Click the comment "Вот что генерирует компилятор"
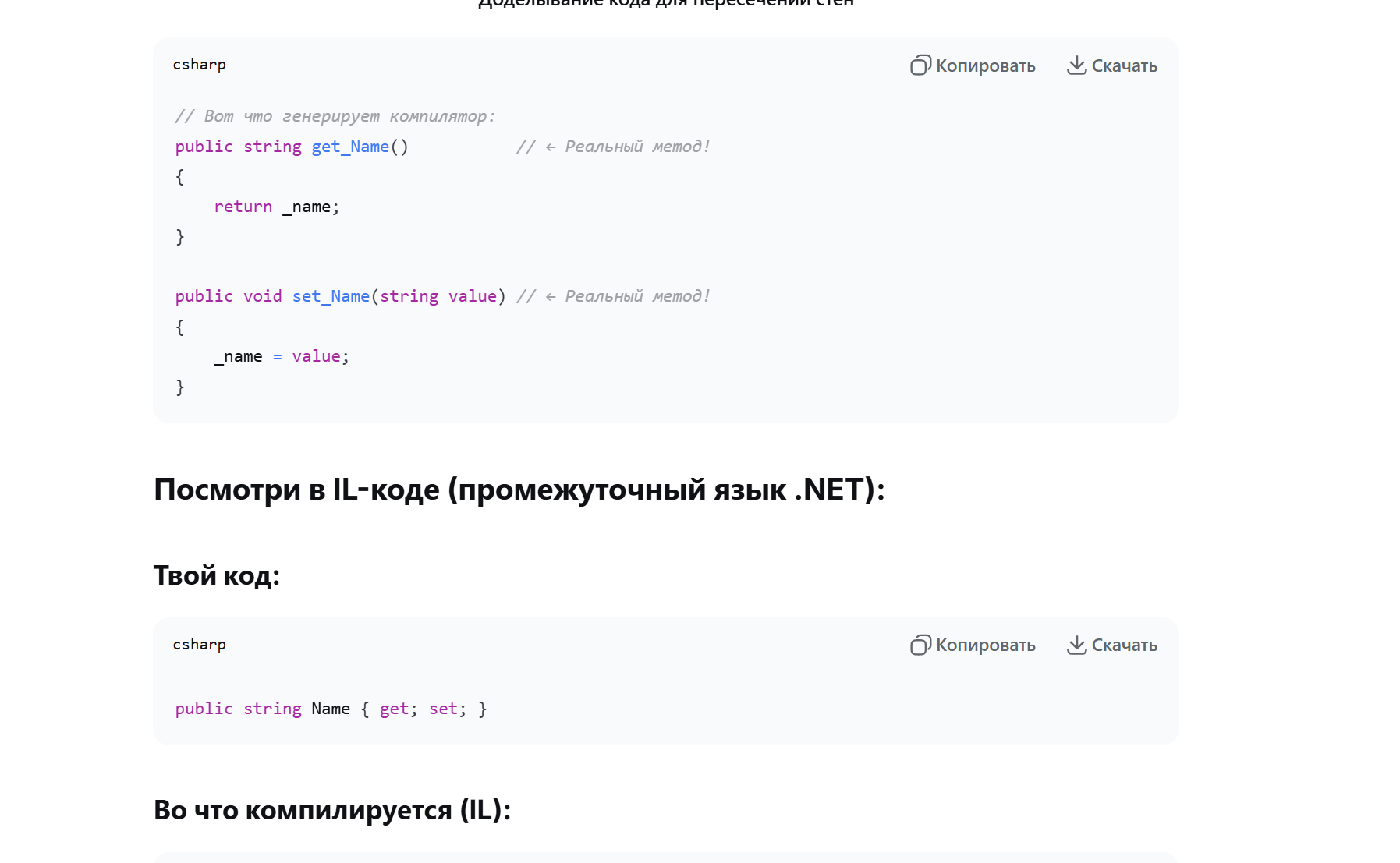The image size is (1400, 863). pos(335,116)
